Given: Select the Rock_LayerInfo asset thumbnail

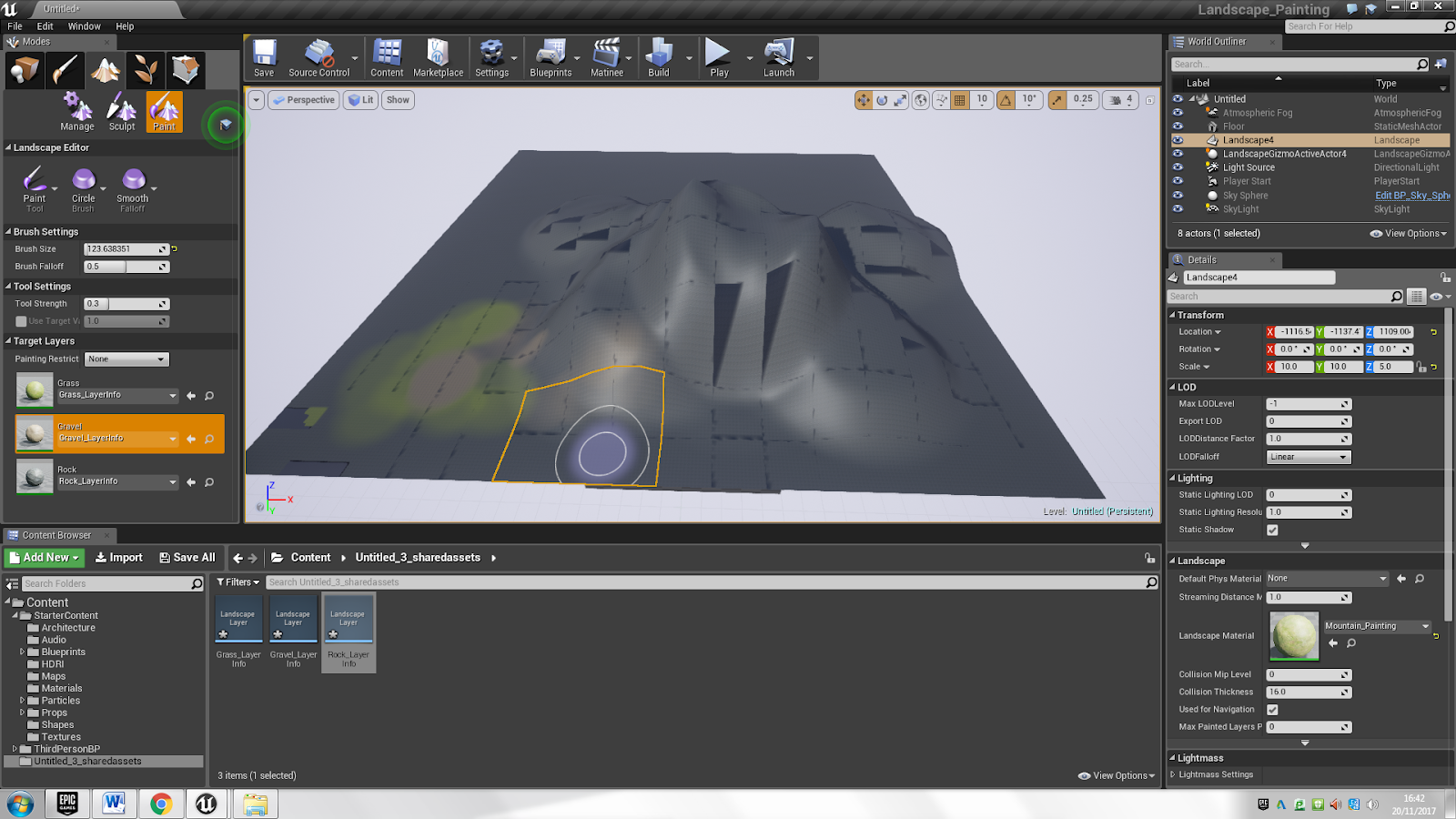Looking at the screenshot, I should tap(349, 619).
